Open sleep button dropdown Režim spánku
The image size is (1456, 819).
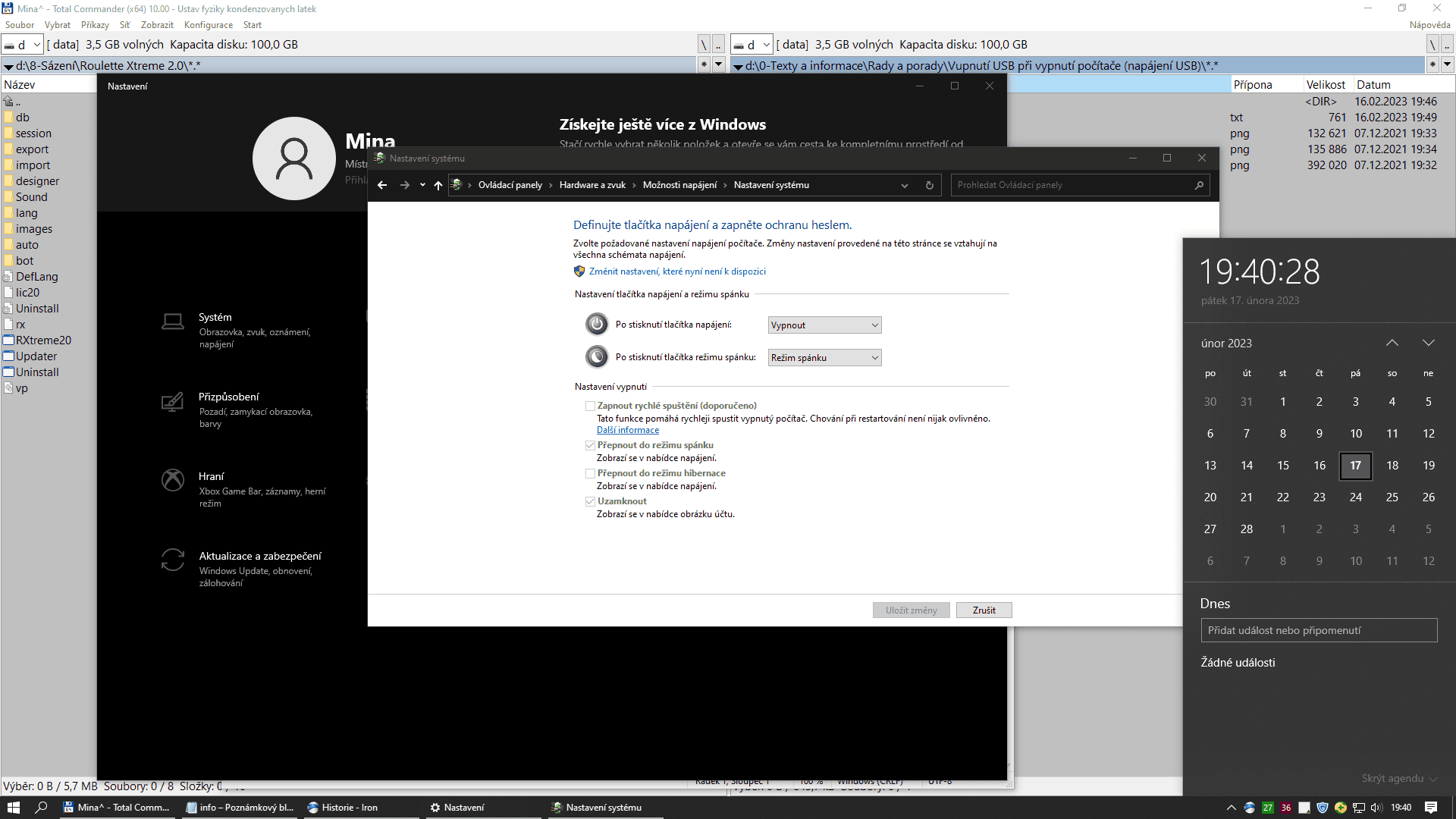824,358
